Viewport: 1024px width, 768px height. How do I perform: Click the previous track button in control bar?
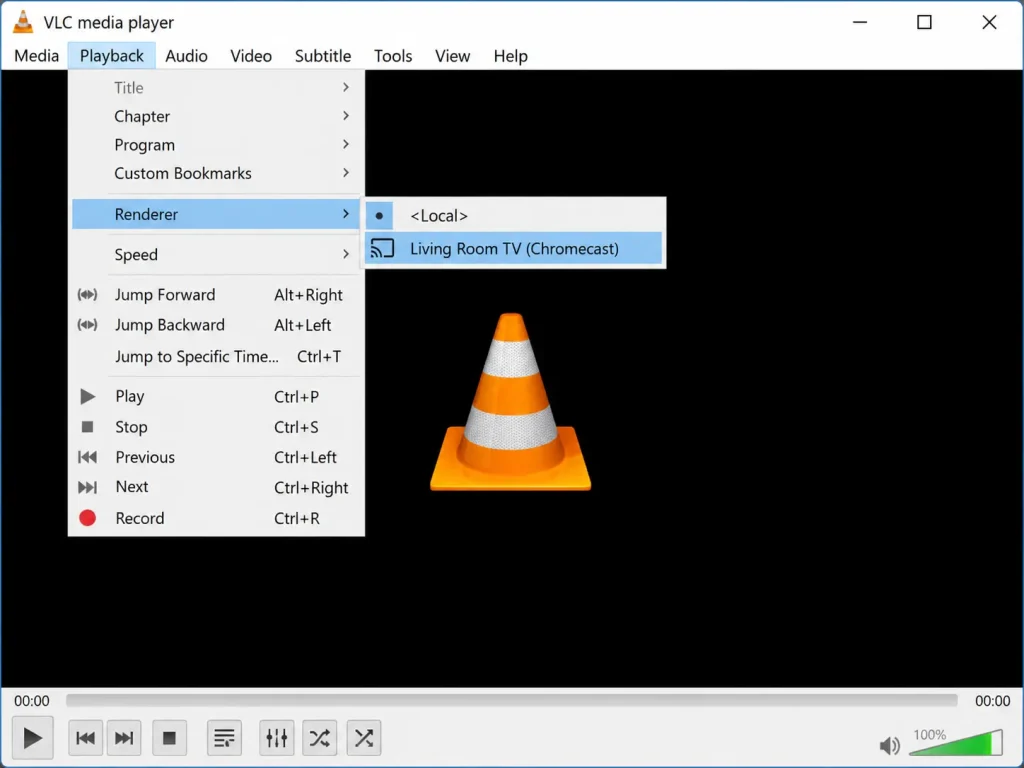(86, 738)
